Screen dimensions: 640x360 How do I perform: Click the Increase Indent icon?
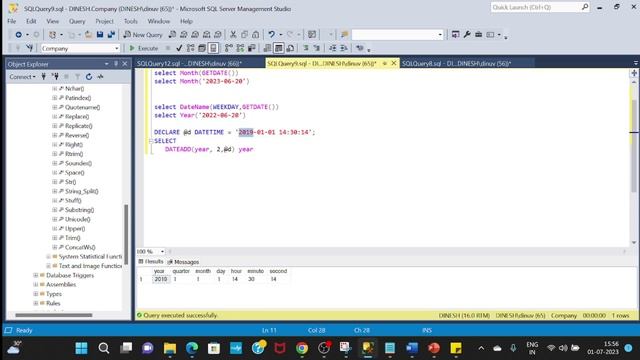[344, 48]
